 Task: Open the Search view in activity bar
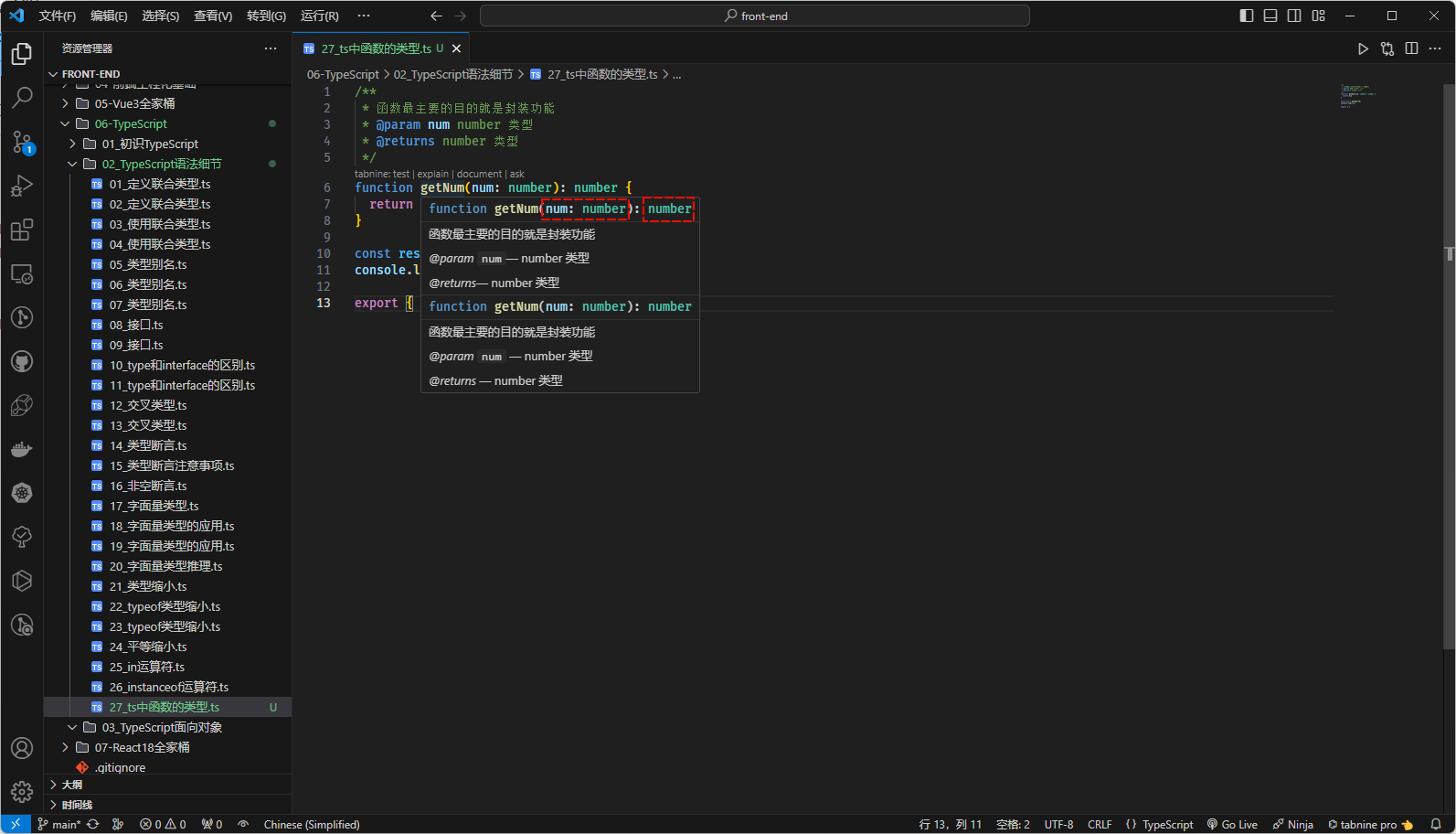coord(22,97)
